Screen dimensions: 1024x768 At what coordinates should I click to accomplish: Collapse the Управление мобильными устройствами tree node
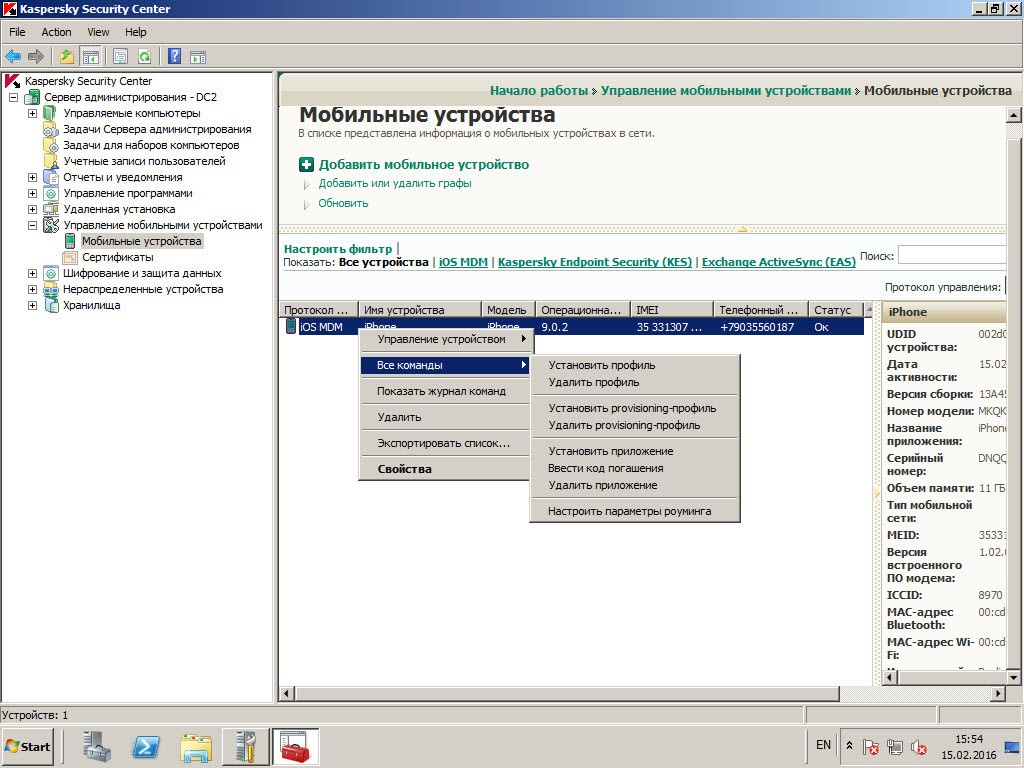tap(32, 225)
